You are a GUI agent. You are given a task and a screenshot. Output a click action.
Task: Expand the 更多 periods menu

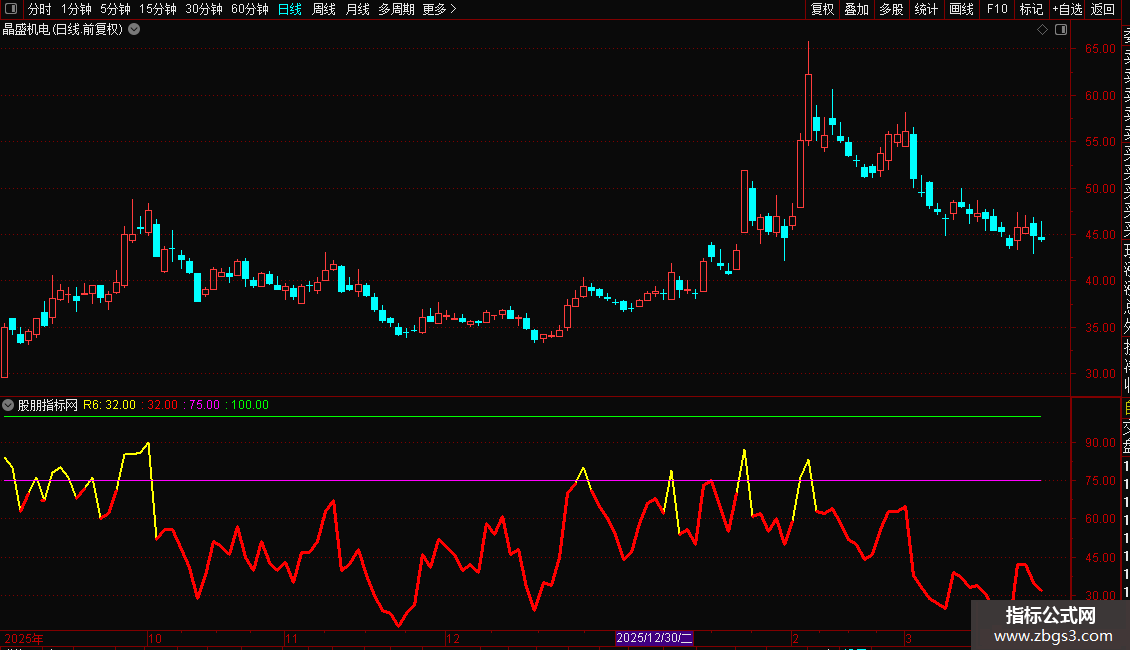click(439, 9)
